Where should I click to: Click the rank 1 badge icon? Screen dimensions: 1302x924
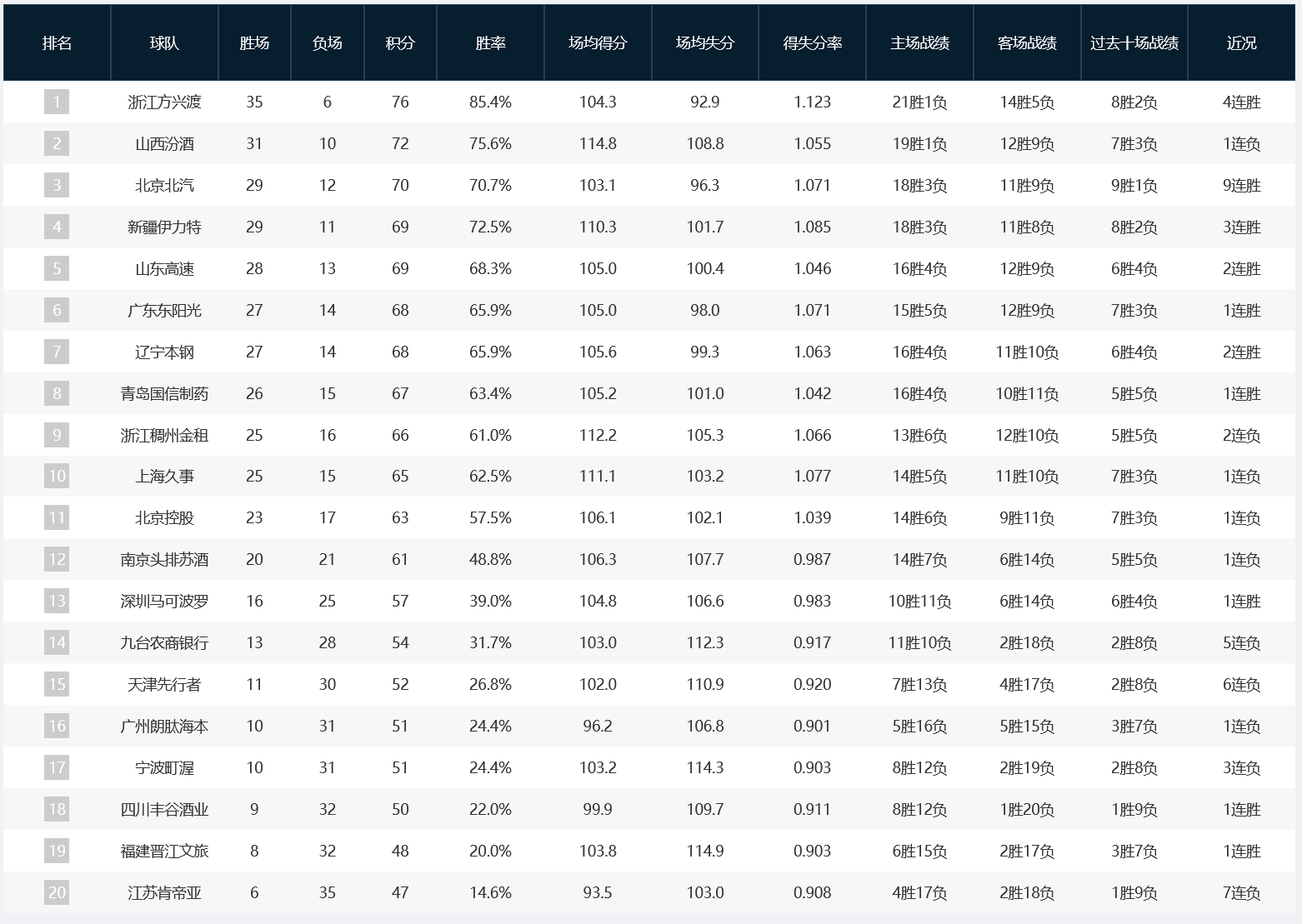57,102
